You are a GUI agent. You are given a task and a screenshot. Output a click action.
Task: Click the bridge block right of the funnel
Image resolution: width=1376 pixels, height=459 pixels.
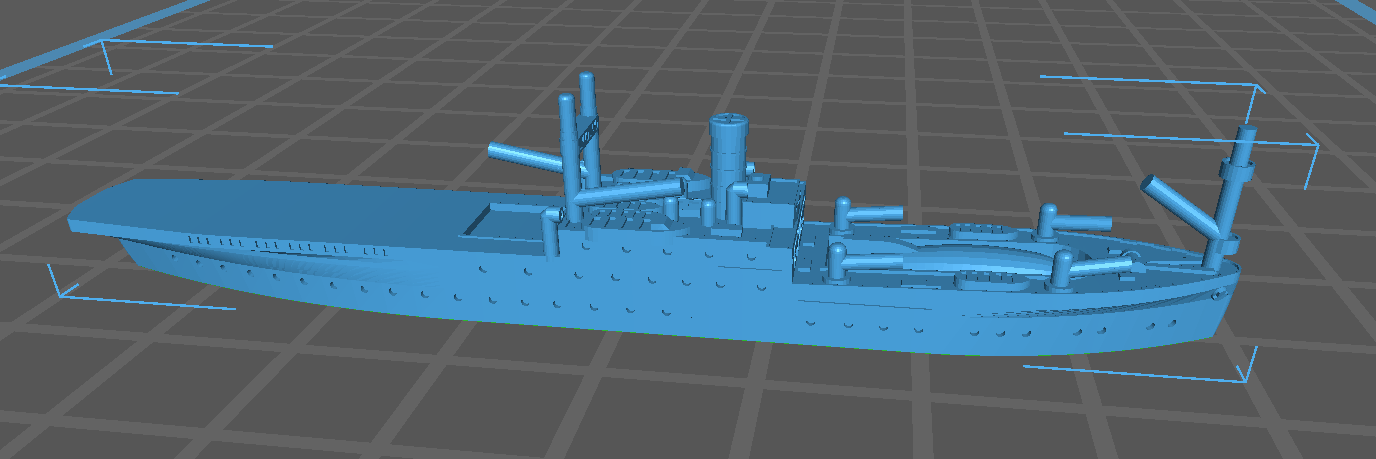click(x=772, y=208)
